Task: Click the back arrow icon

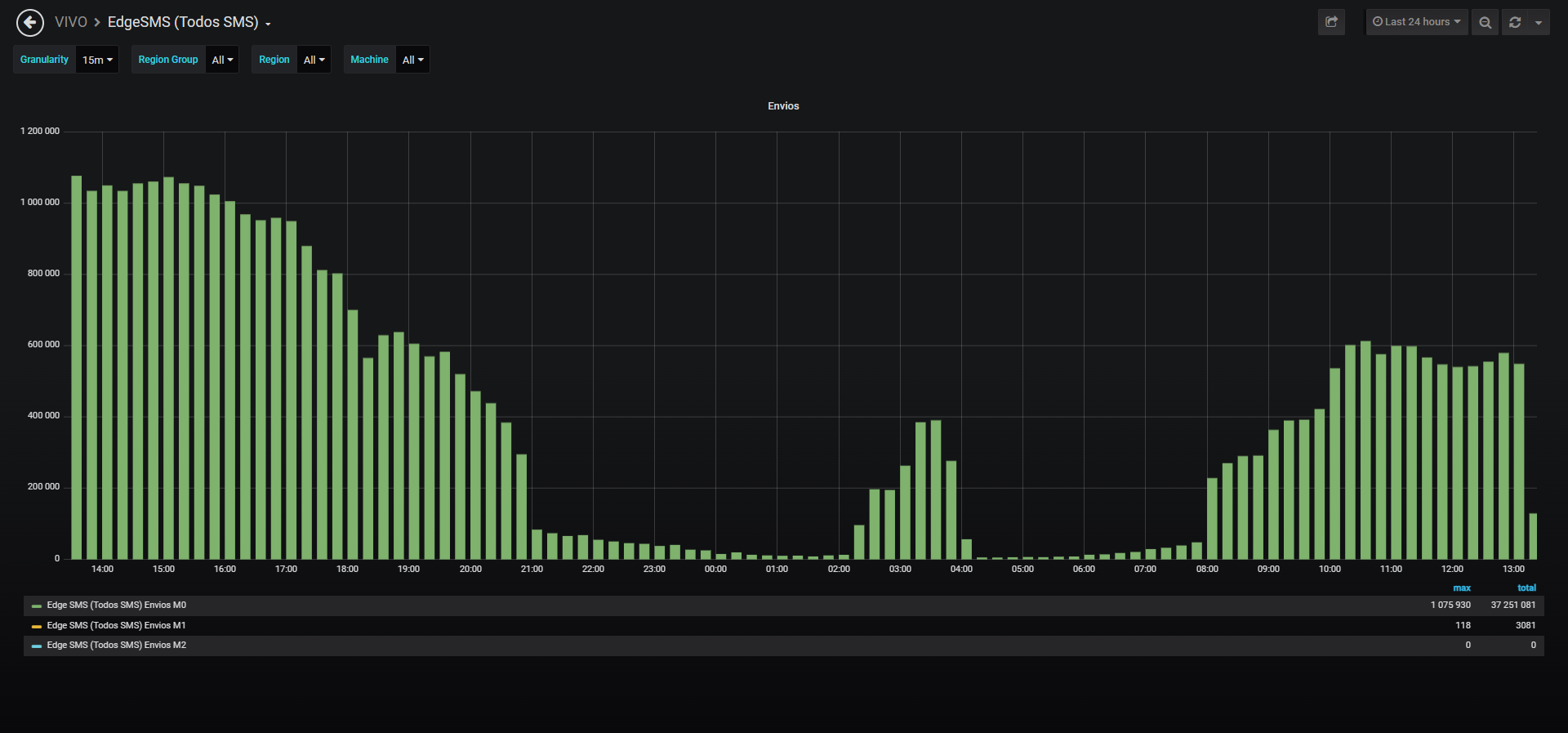Action: coord(30,22)
